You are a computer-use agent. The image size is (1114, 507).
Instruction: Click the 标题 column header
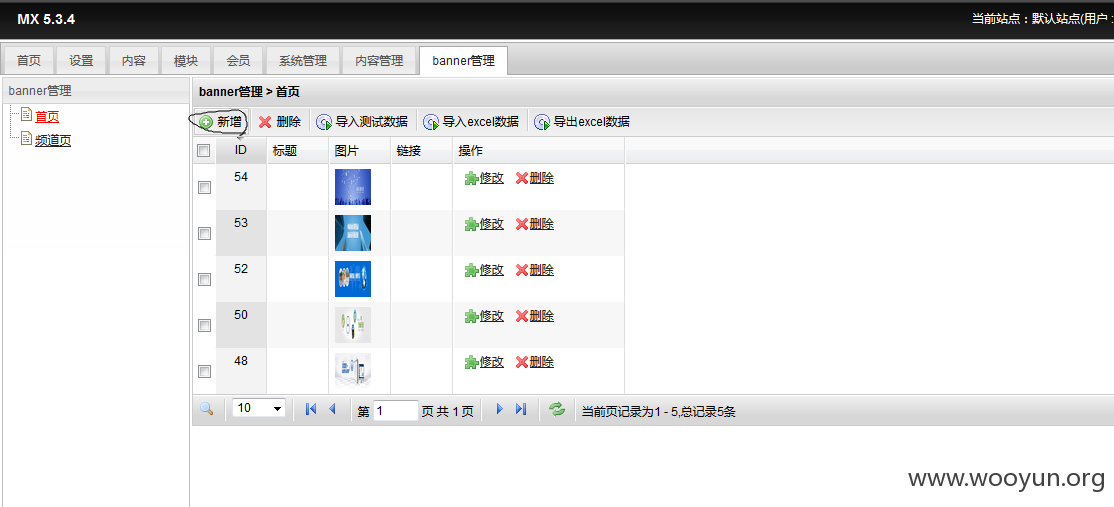298,151
